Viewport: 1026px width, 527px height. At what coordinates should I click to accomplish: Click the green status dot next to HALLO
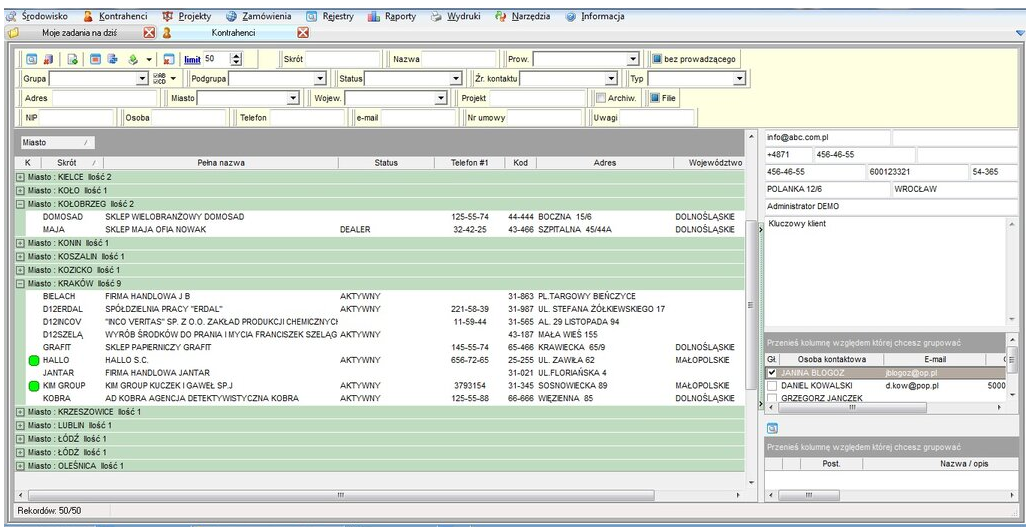pos(33,360)
